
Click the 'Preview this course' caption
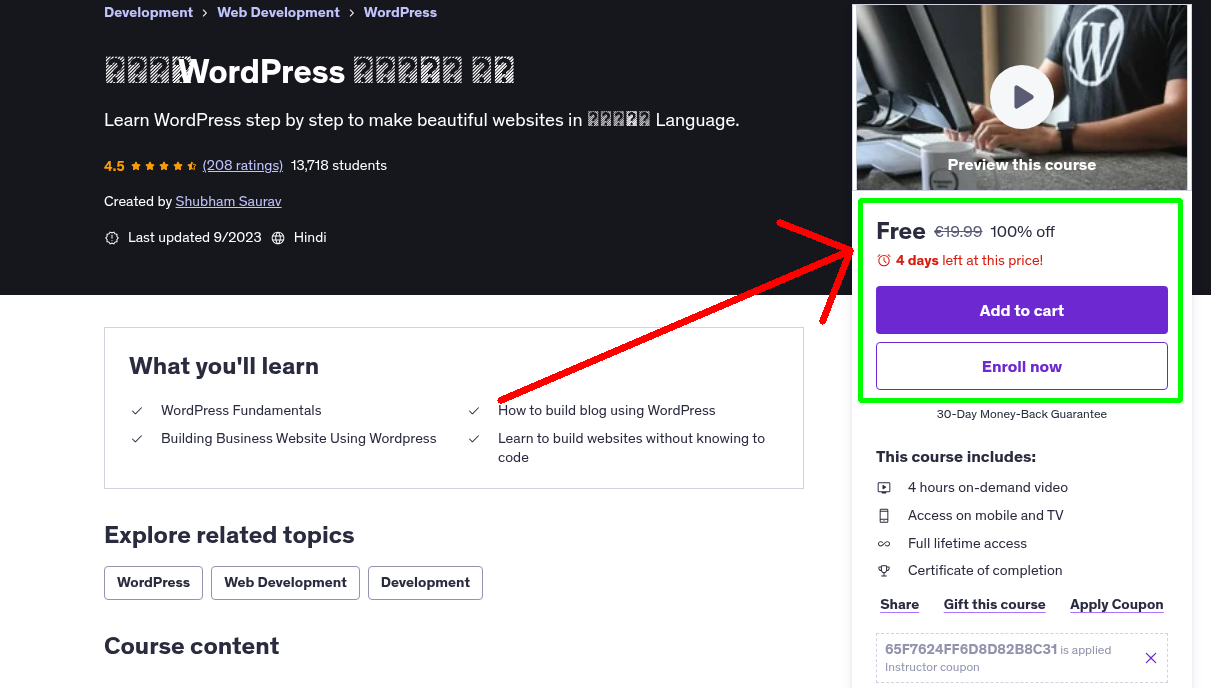coord(1022,165)
